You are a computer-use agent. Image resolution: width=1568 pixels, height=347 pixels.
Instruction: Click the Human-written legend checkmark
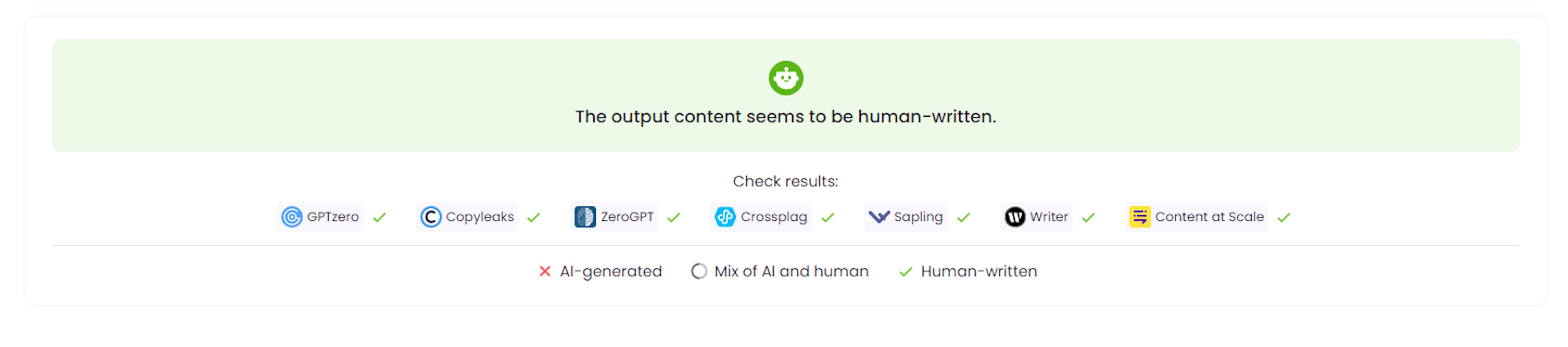tap(906, 272)
